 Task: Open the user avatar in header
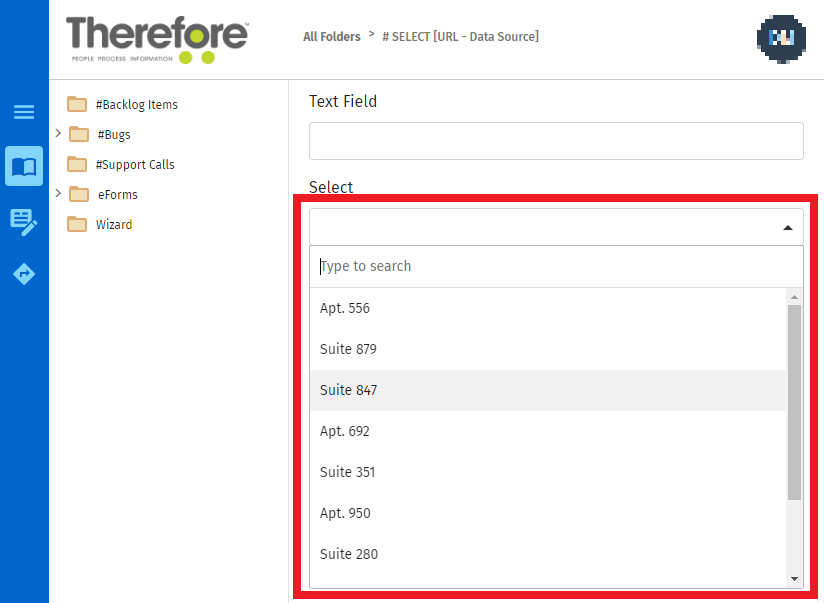coord(781,39)
